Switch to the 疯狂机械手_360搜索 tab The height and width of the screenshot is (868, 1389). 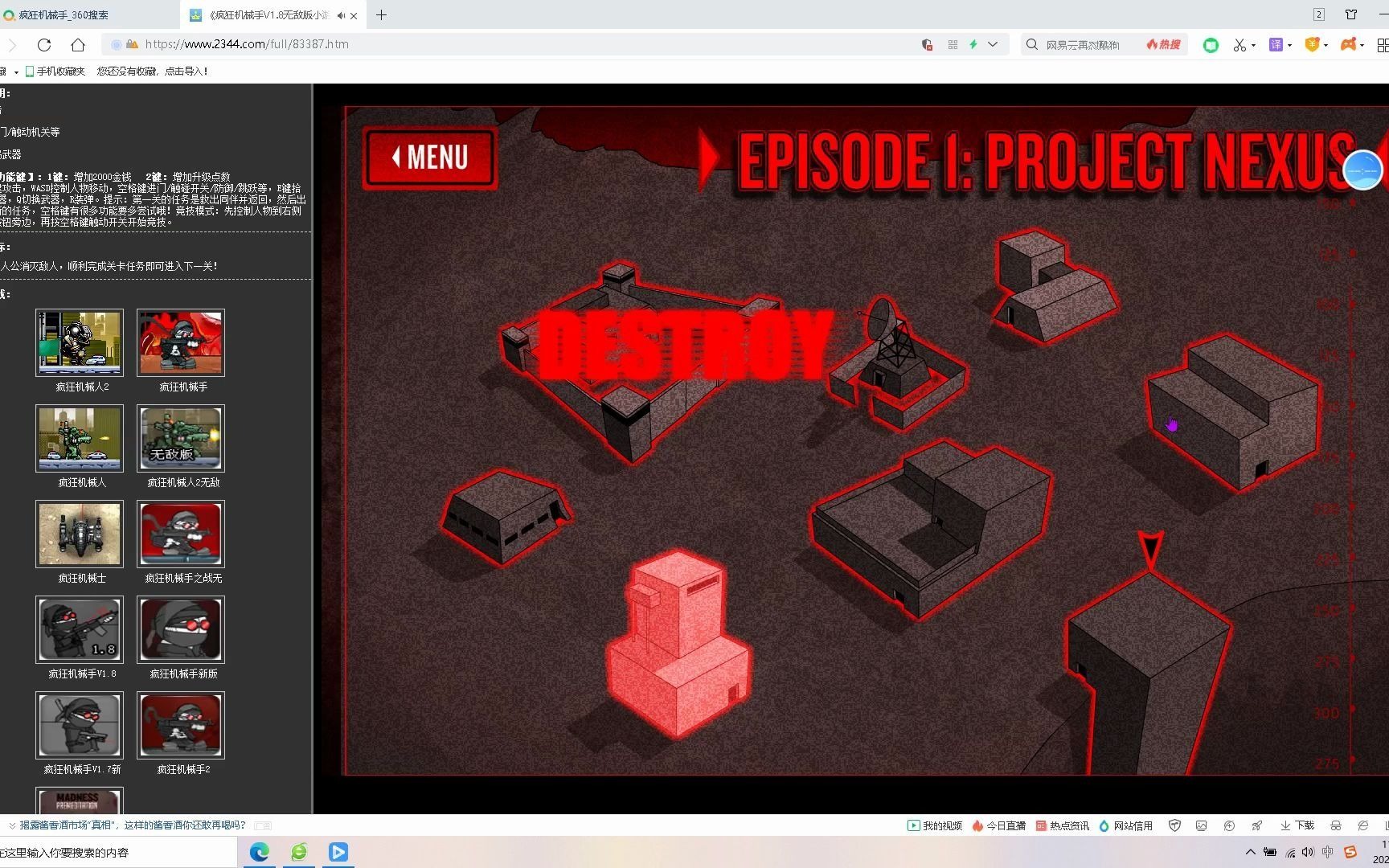tap(89, 15)
